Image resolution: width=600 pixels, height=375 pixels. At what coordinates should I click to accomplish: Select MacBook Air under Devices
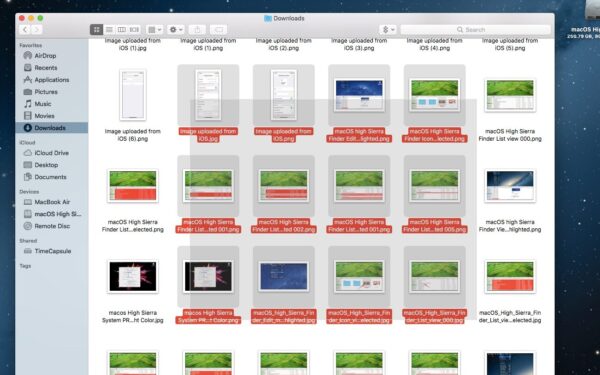[x=51, y=202]
